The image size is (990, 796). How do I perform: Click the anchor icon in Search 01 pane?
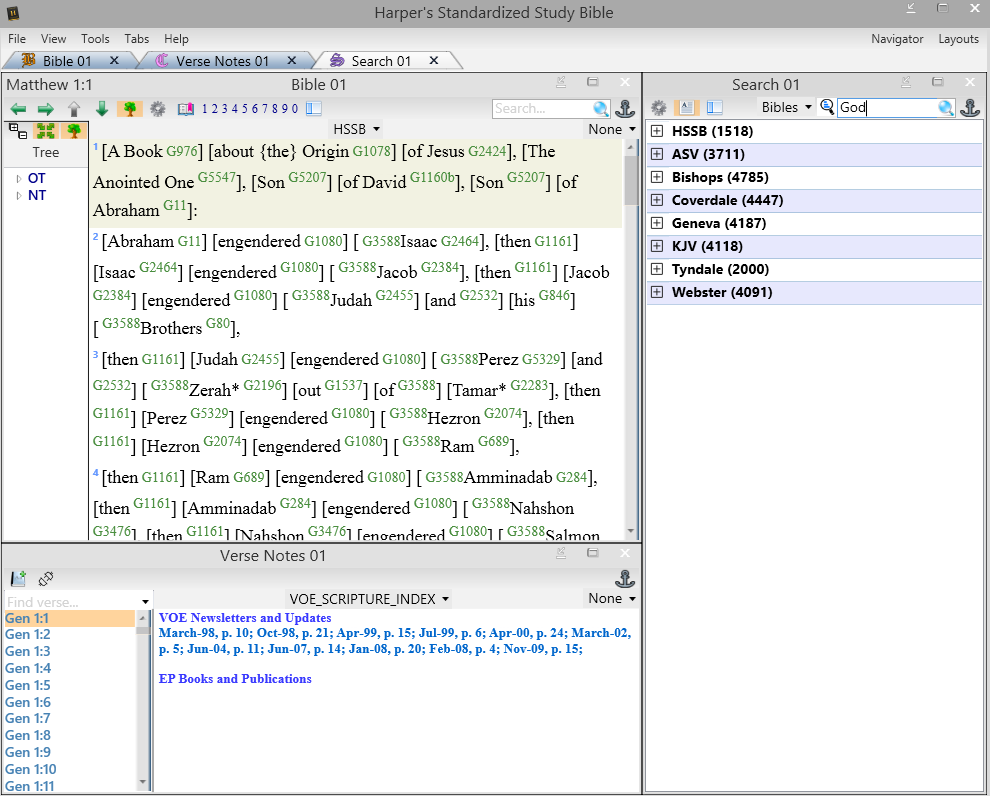[x=970, y=108]
